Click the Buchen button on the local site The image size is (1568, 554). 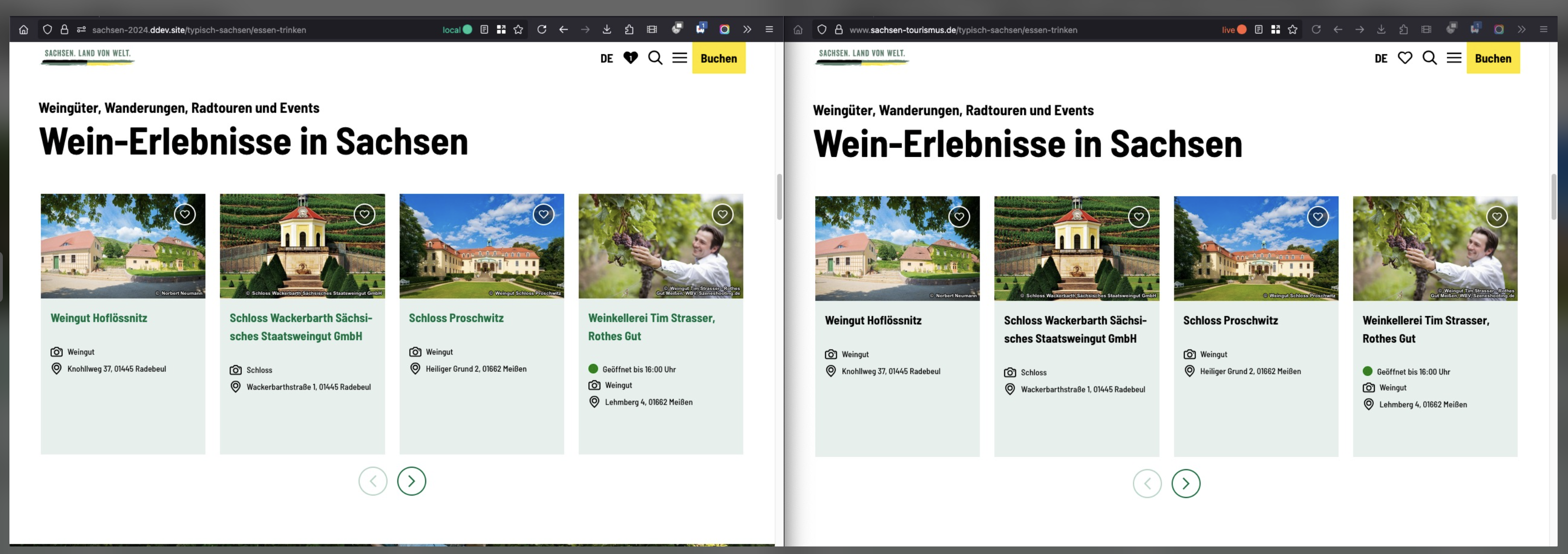coord(719,58)
